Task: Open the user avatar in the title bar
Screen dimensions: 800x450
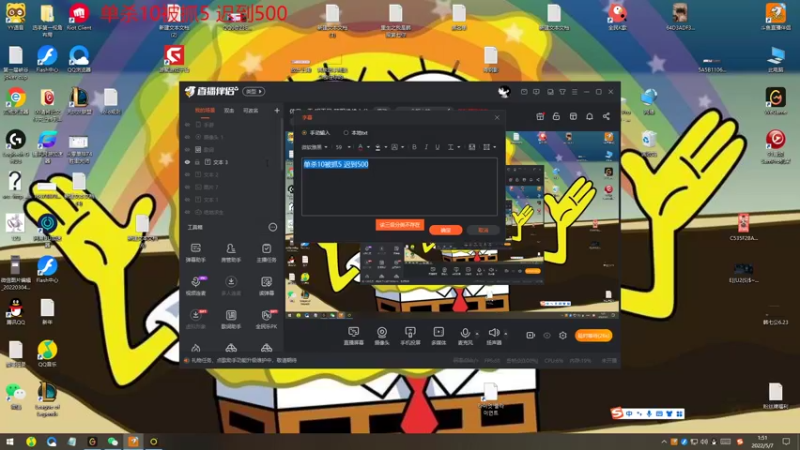Action: point(504,92)
